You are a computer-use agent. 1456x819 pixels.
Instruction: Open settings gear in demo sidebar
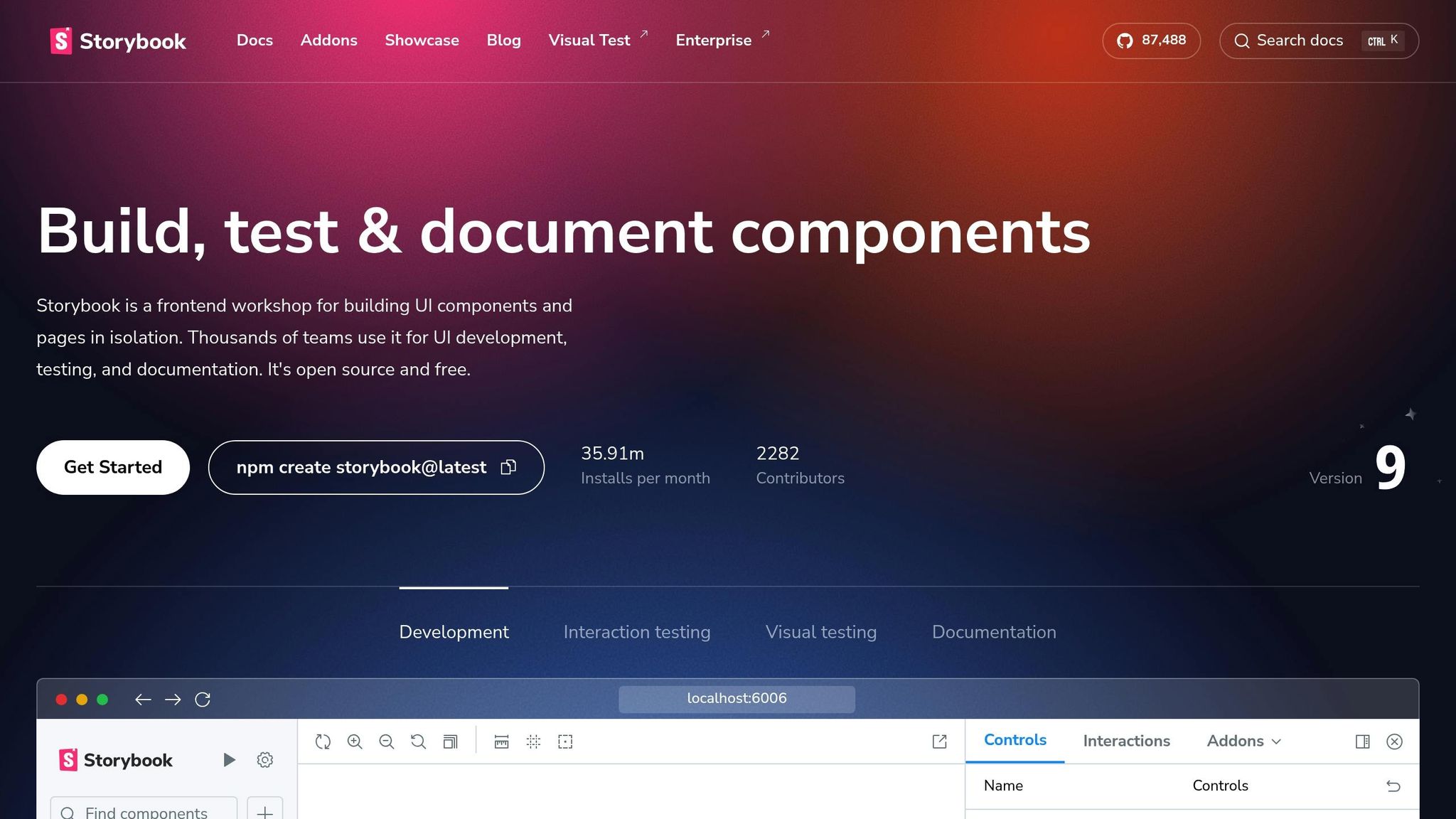coord(265,760)
